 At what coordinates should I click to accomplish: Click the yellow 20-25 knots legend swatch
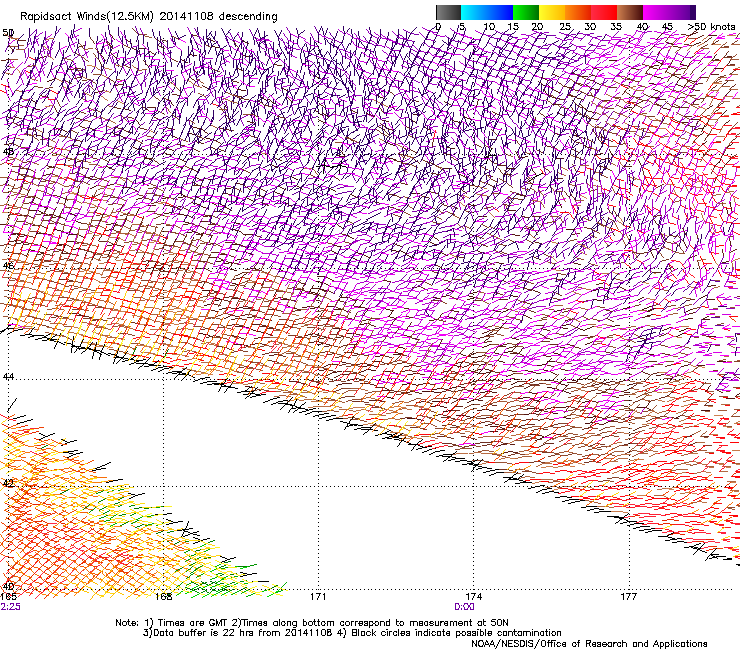pyautogui.click(x=552, y=12)
